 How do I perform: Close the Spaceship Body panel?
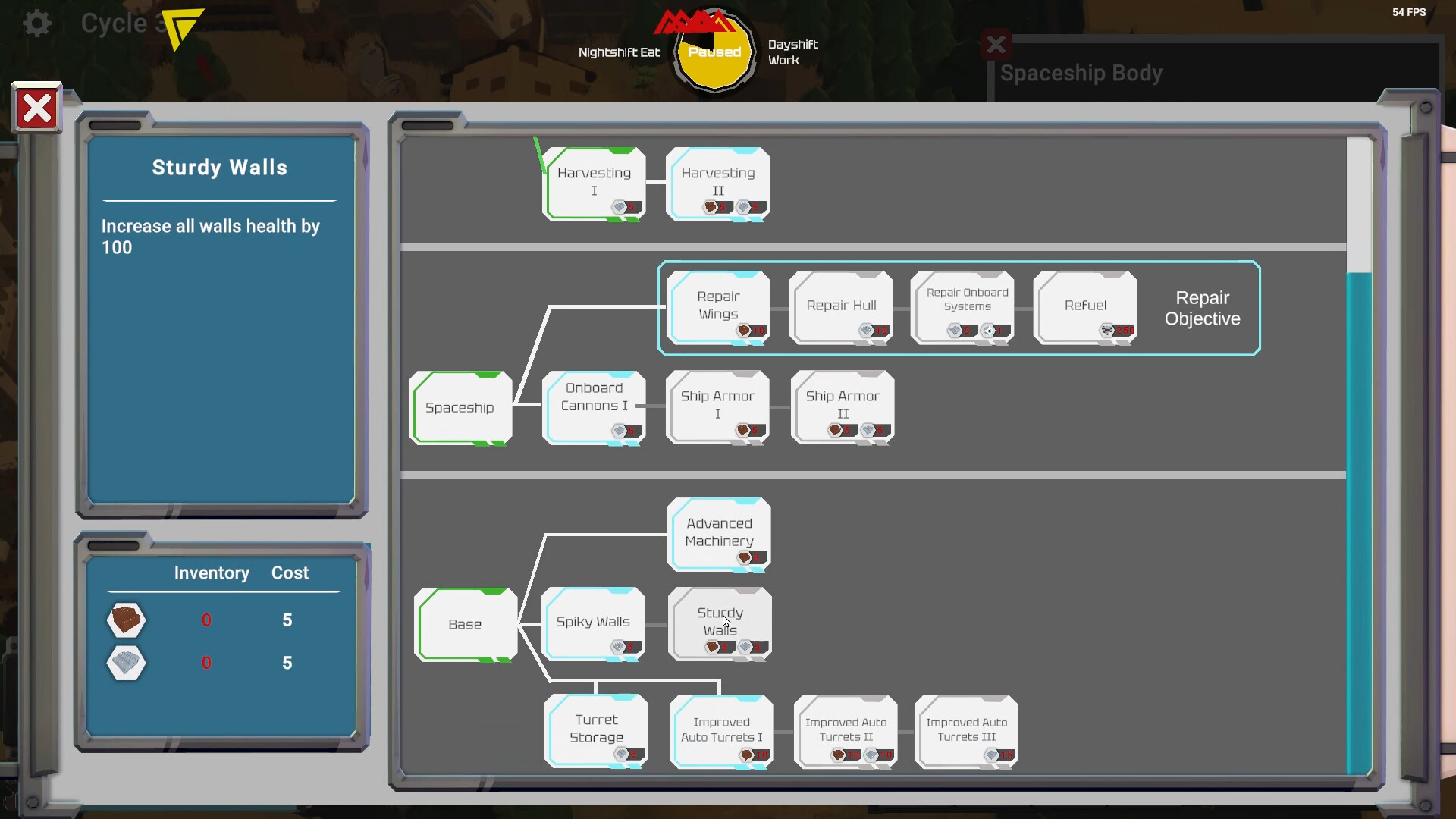pos(996,44)
